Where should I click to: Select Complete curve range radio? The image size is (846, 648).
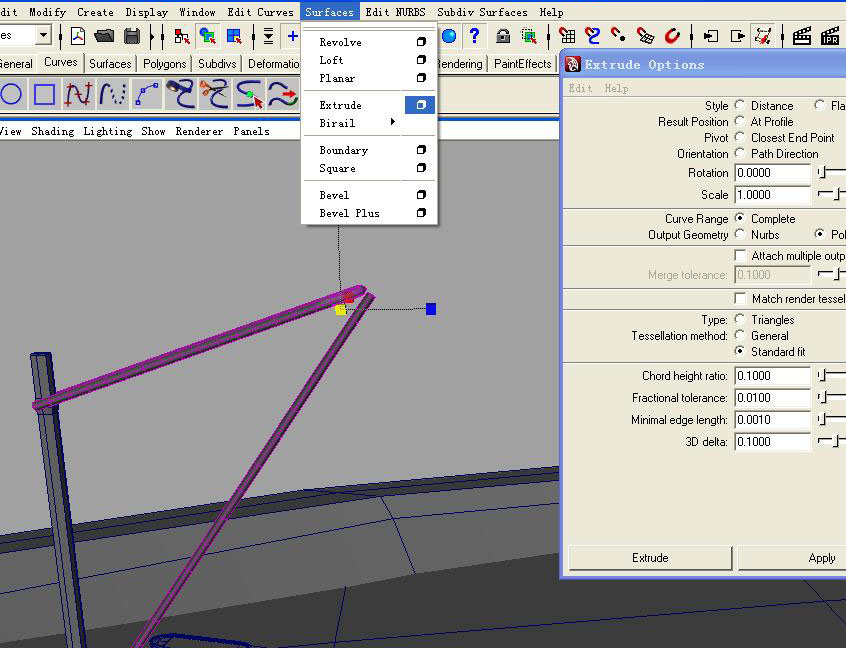coord(740,219)
